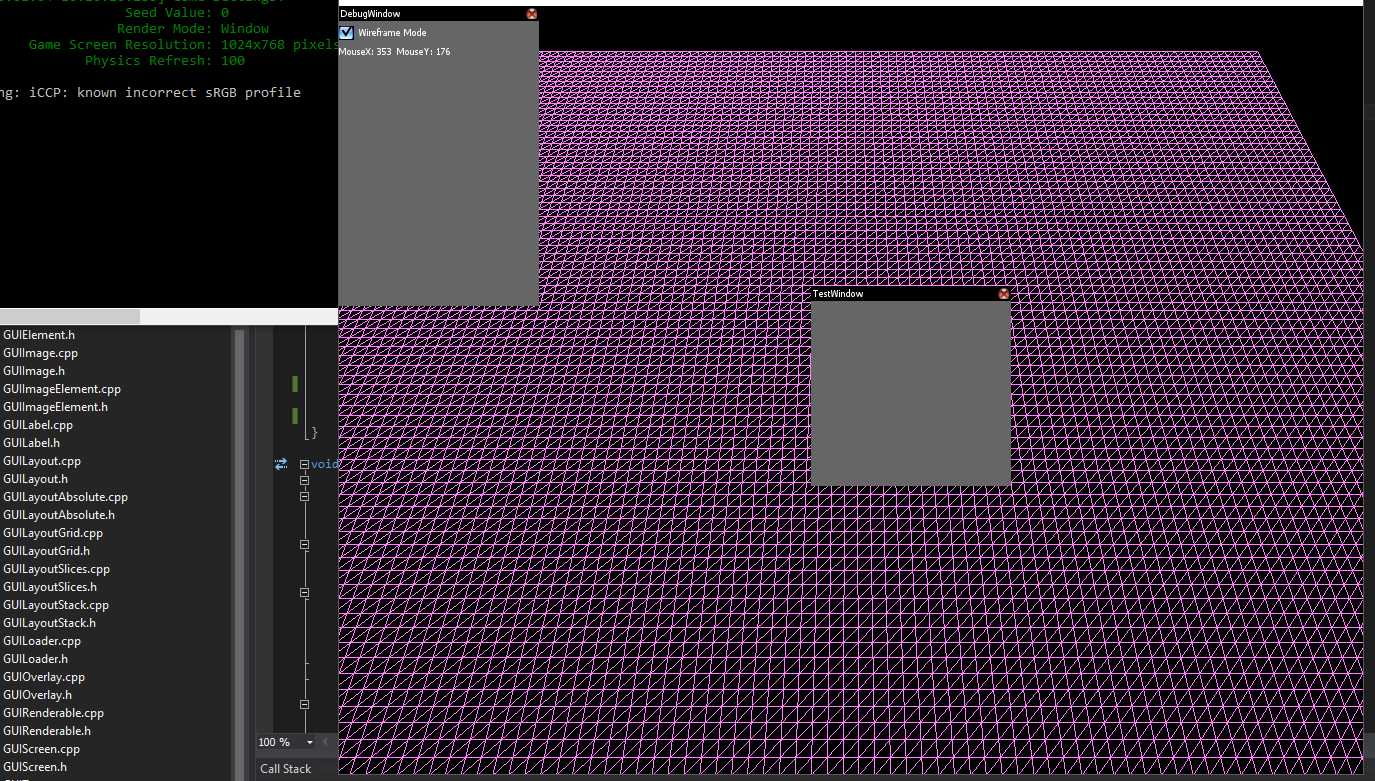The height and width of the screenshot is (781, 1375).
Task: Open GUIImageElement.cpp file entry
Action: tap(62, 389)
